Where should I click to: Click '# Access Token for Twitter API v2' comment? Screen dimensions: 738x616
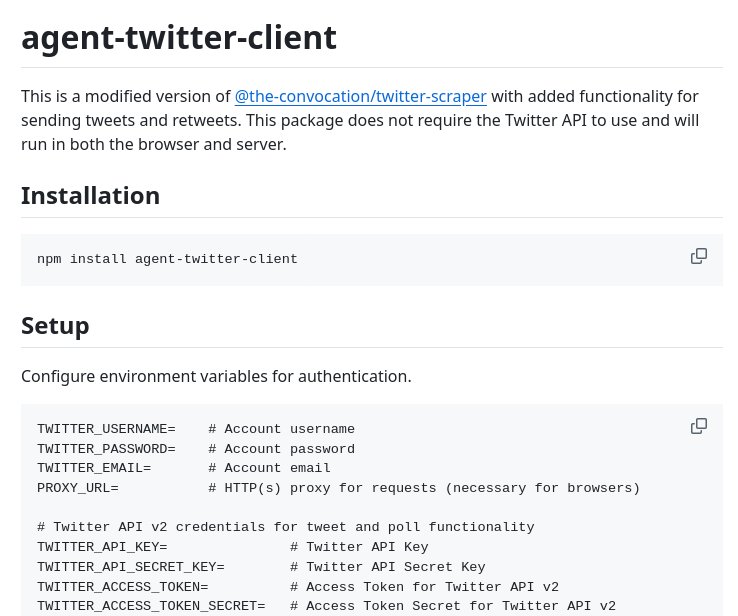[424, 586]
